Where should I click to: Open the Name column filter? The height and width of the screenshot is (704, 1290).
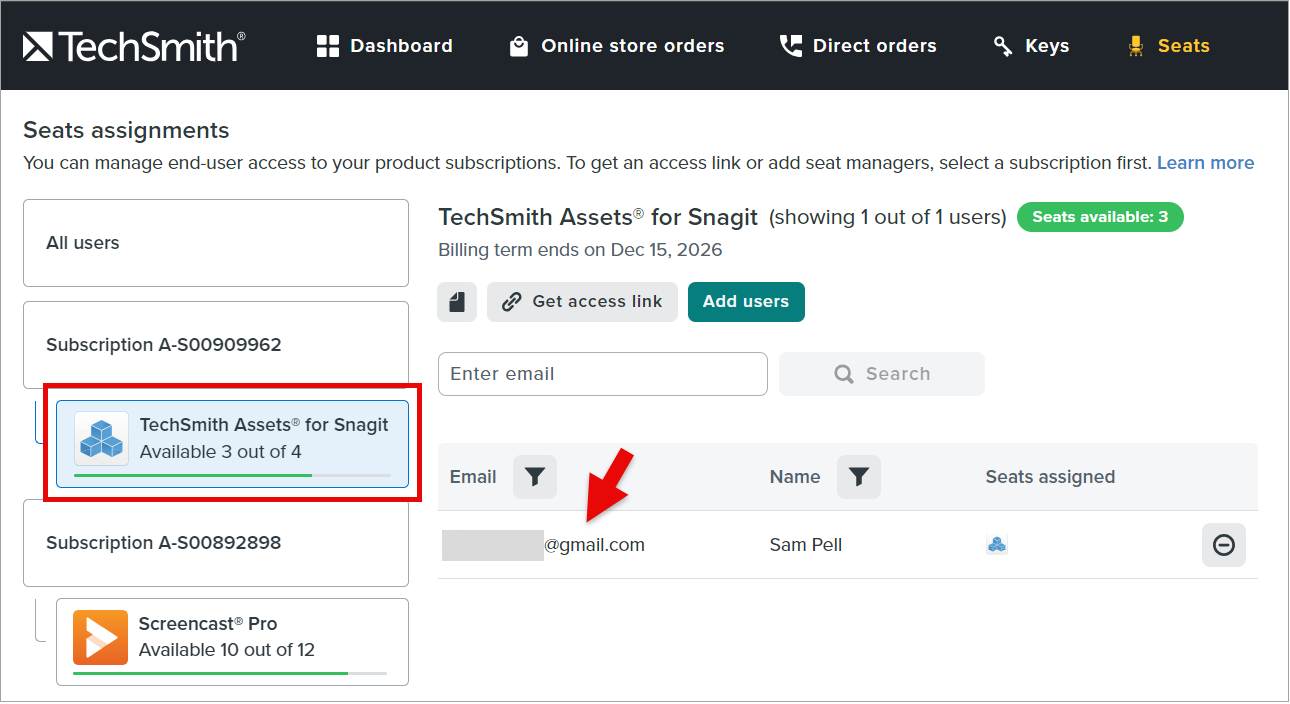[x=859, y=478]
